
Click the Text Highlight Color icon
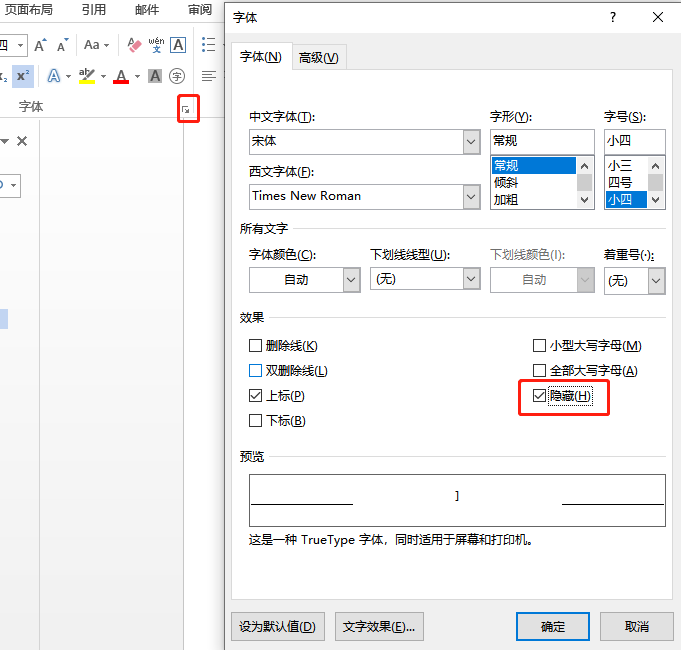[87, 76]
